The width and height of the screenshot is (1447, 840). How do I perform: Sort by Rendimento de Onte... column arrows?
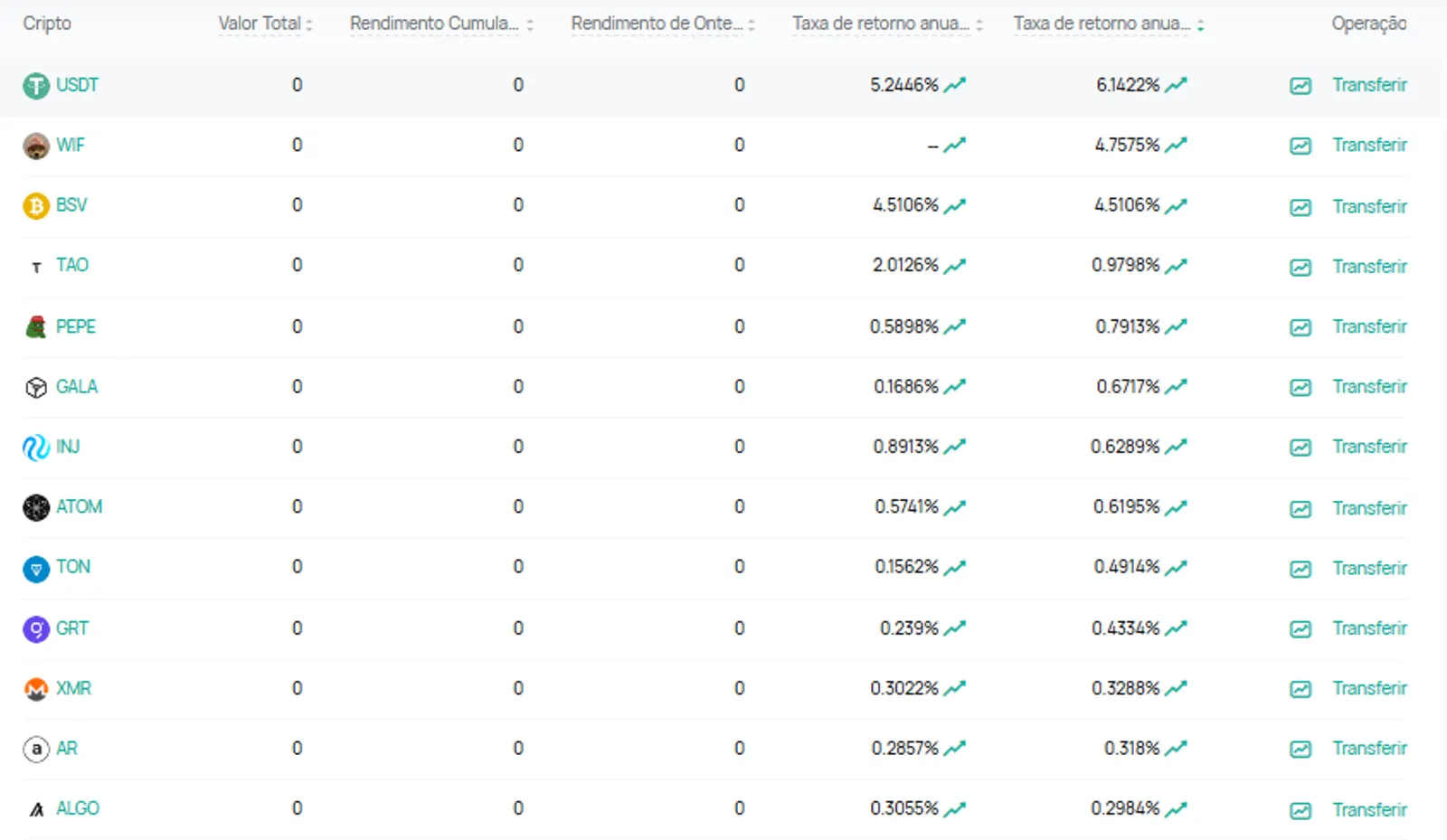(752, 25)
